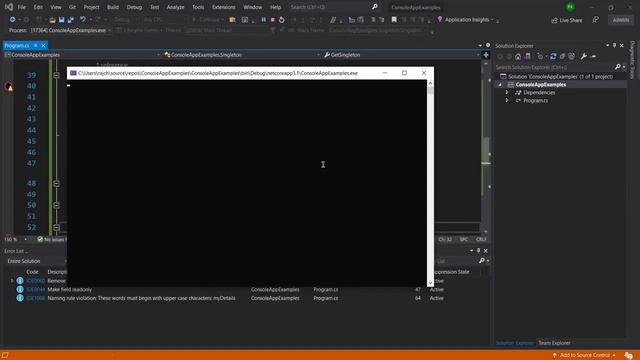This screenshot has width=640, height=360.
Task: Click the Restart debugging icon
Action: point(282,20)
